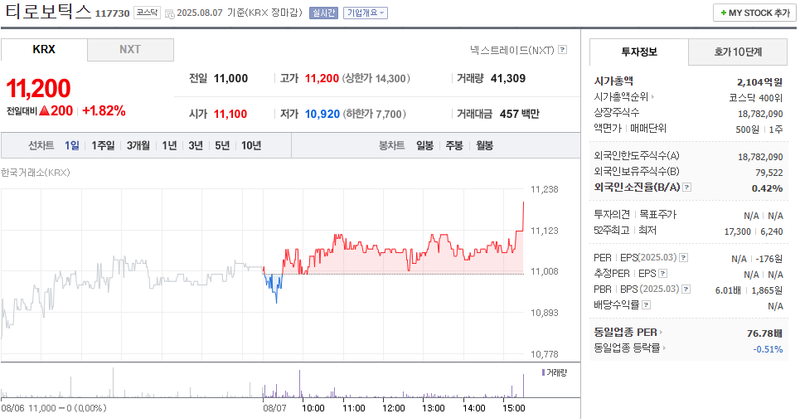Click the 08/07 date label on the chart axis
This screenshot has height=419, width=800.
point(274,408)
